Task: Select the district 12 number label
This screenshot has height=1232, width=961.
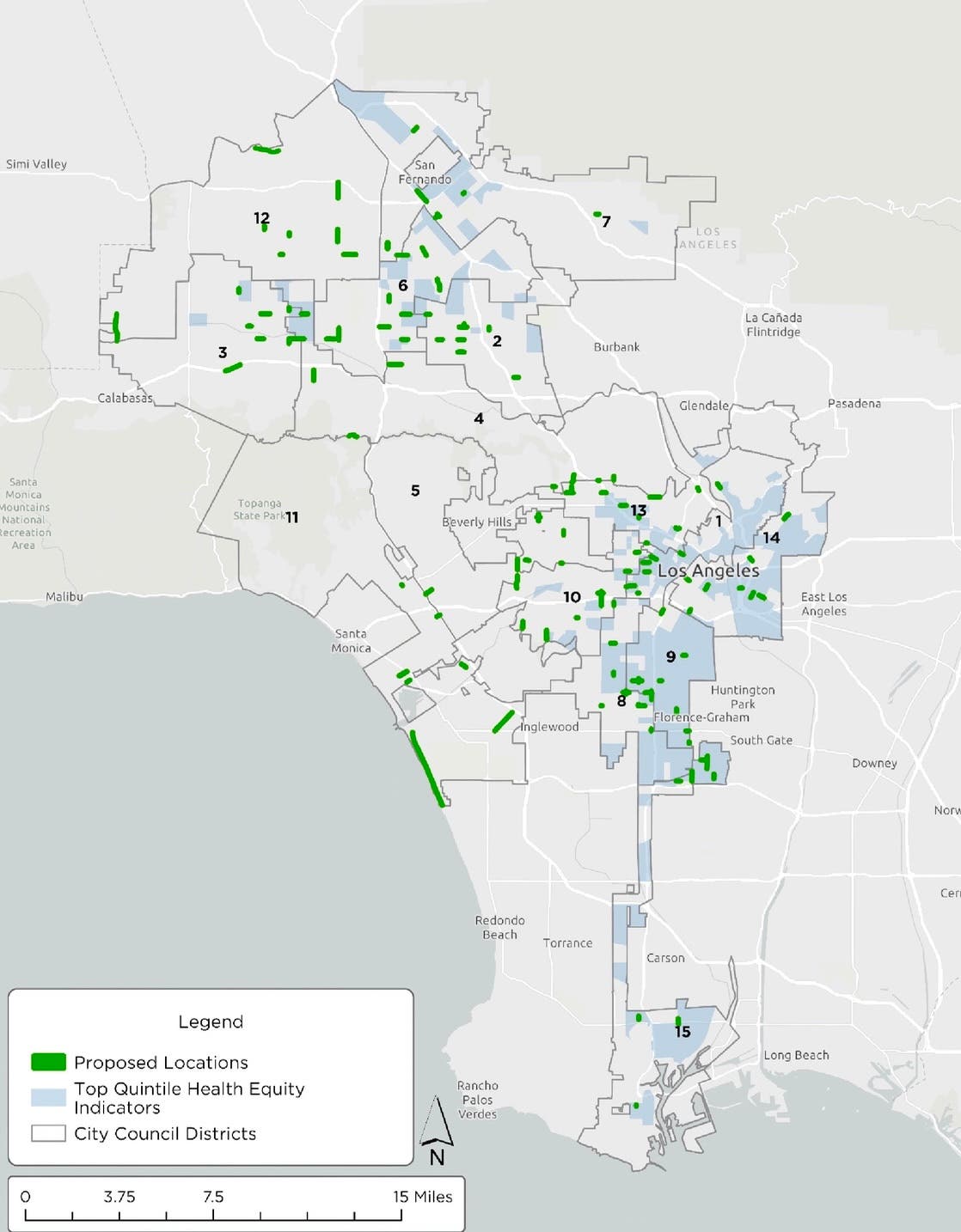Action: point(261,218)
